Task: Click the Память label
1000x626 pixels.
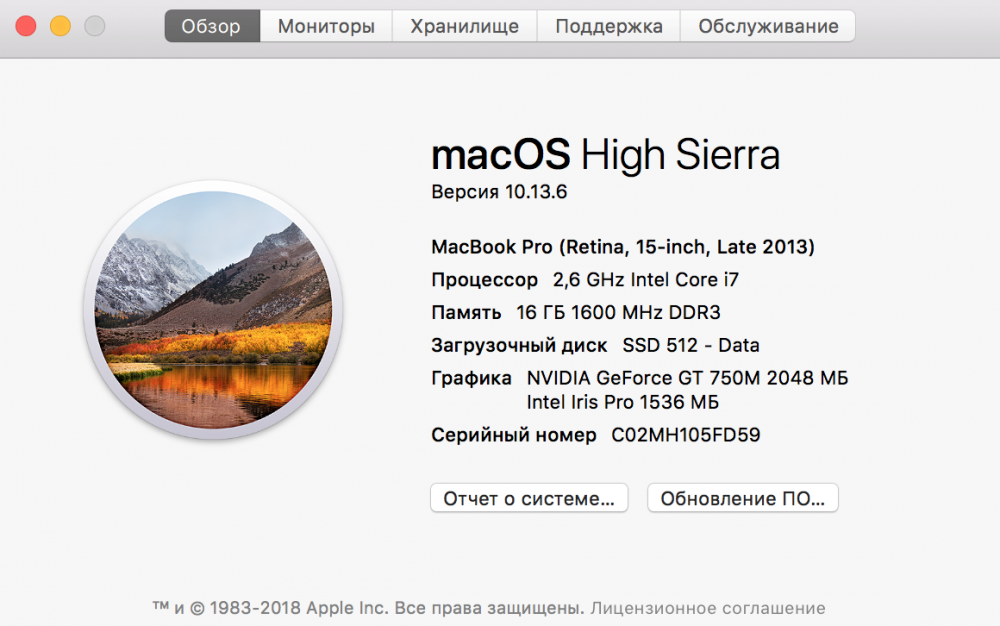Action: click(x=466, y=312)
